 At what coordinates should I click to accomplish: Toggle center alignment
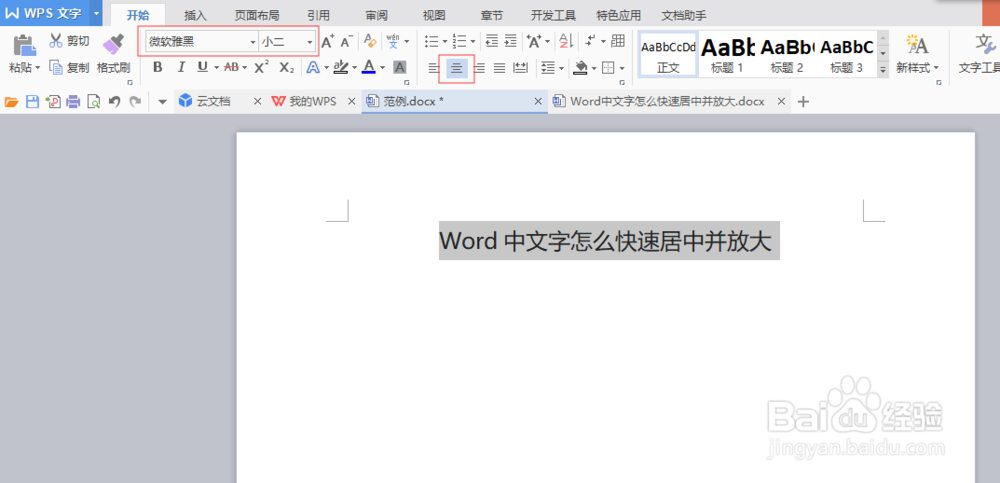click(x=457, y=67)
